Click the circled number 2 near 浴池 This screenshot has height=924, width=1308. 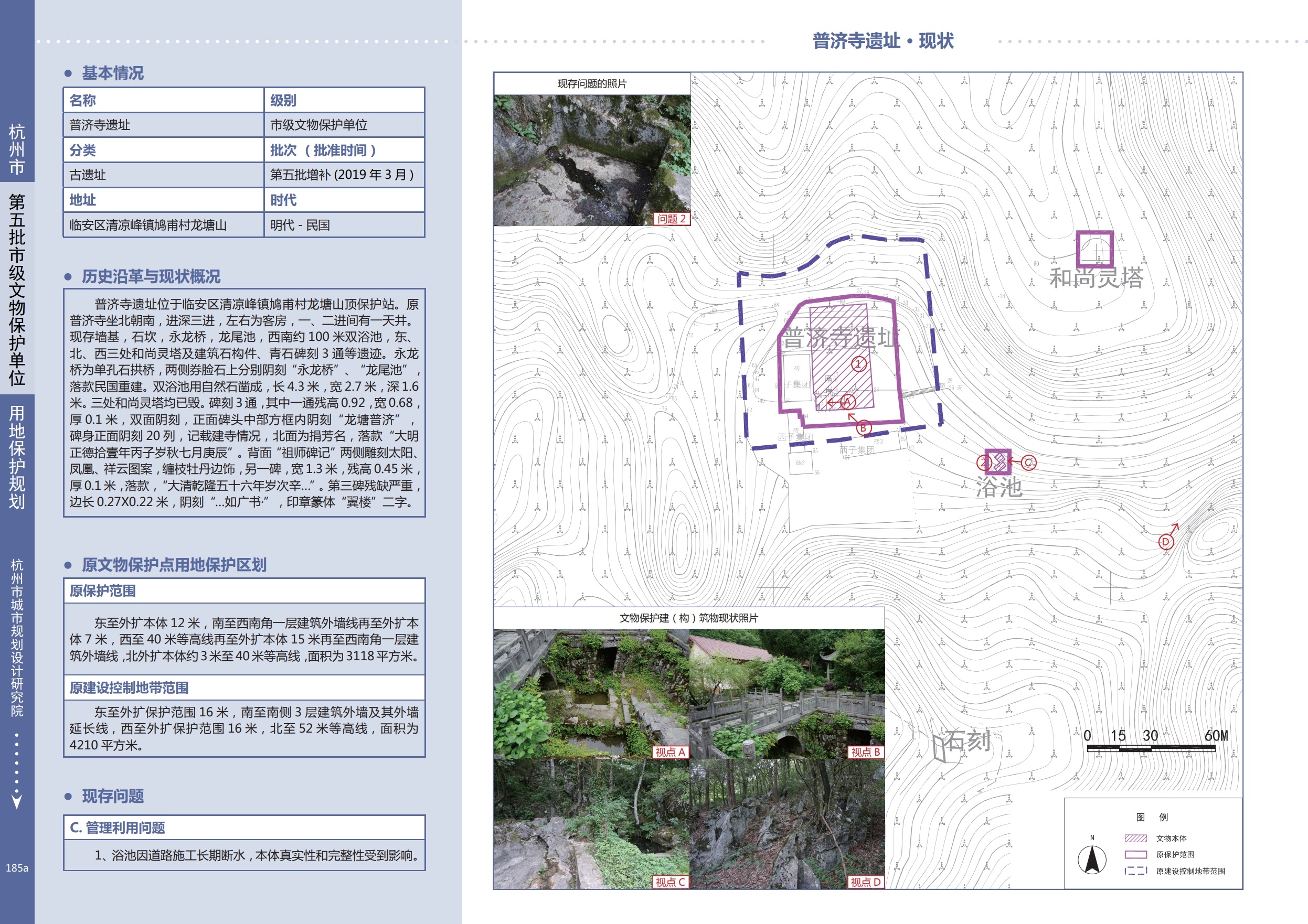coord(984,463)
